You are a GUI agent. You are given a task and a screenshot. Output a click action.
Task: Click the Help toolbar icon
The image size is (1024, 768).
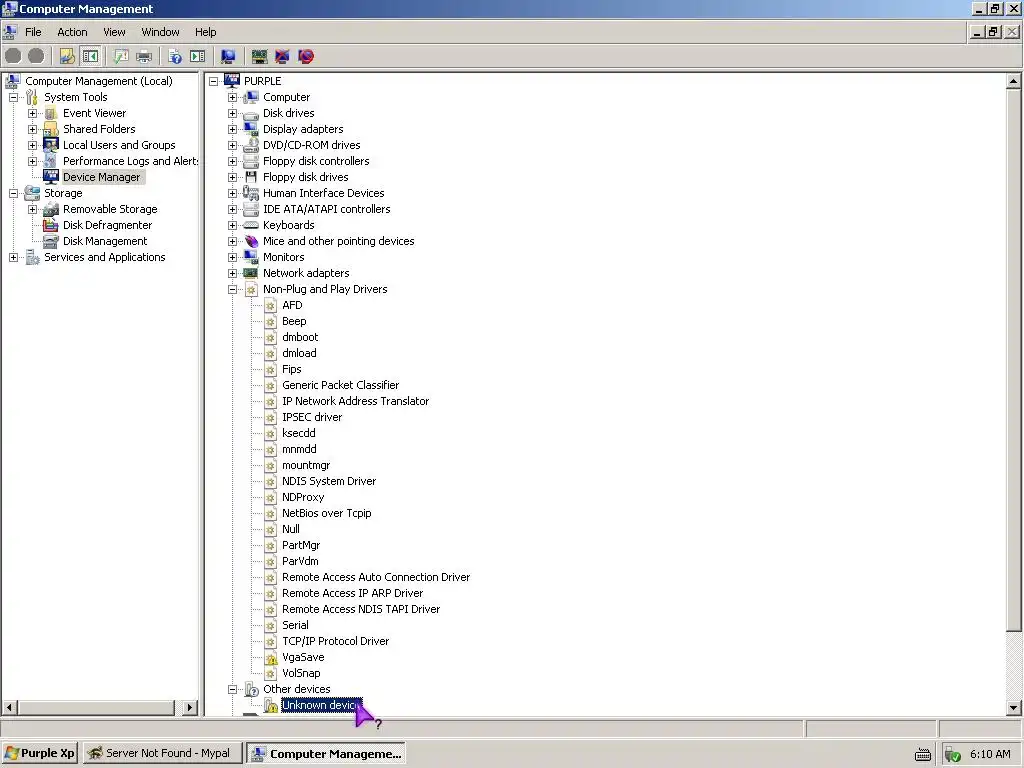coord(175,56)
